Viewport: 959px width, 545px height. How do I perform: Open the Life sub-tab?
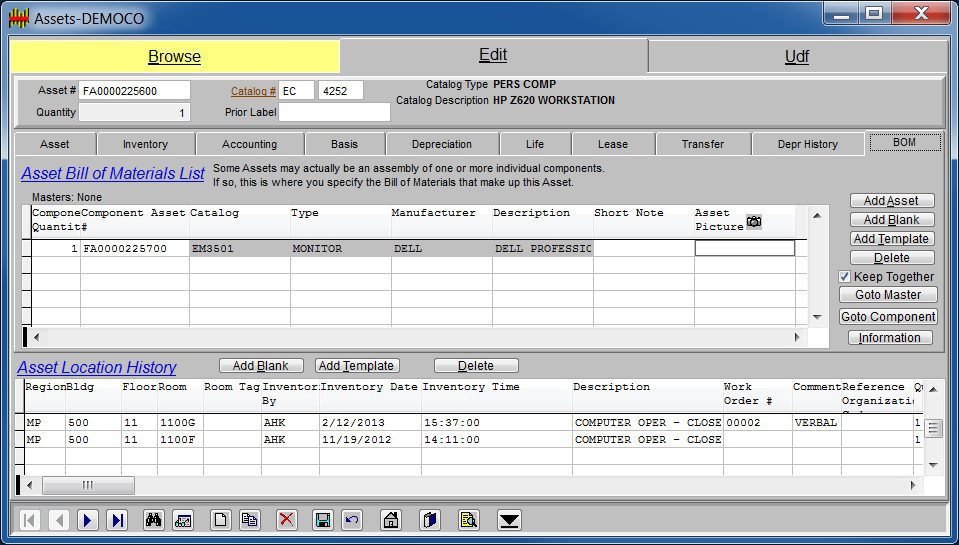[x=535, y=144]
